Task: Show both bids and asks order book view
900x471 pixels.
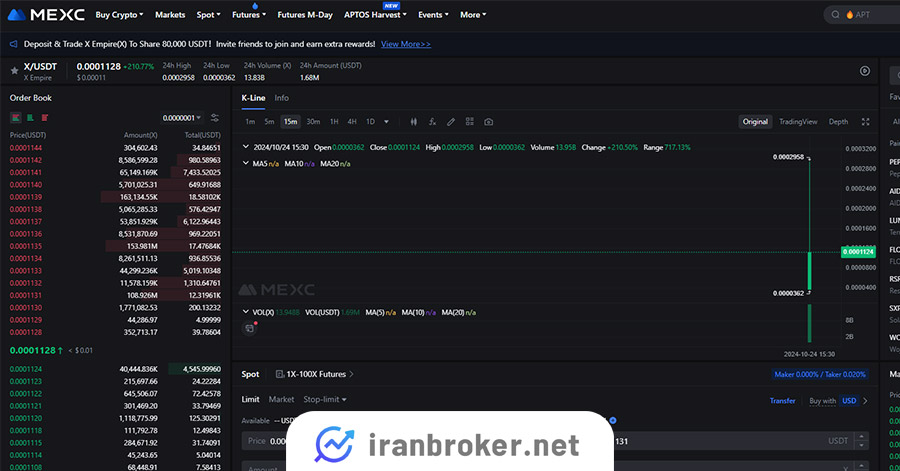Action: coord(15,118)
